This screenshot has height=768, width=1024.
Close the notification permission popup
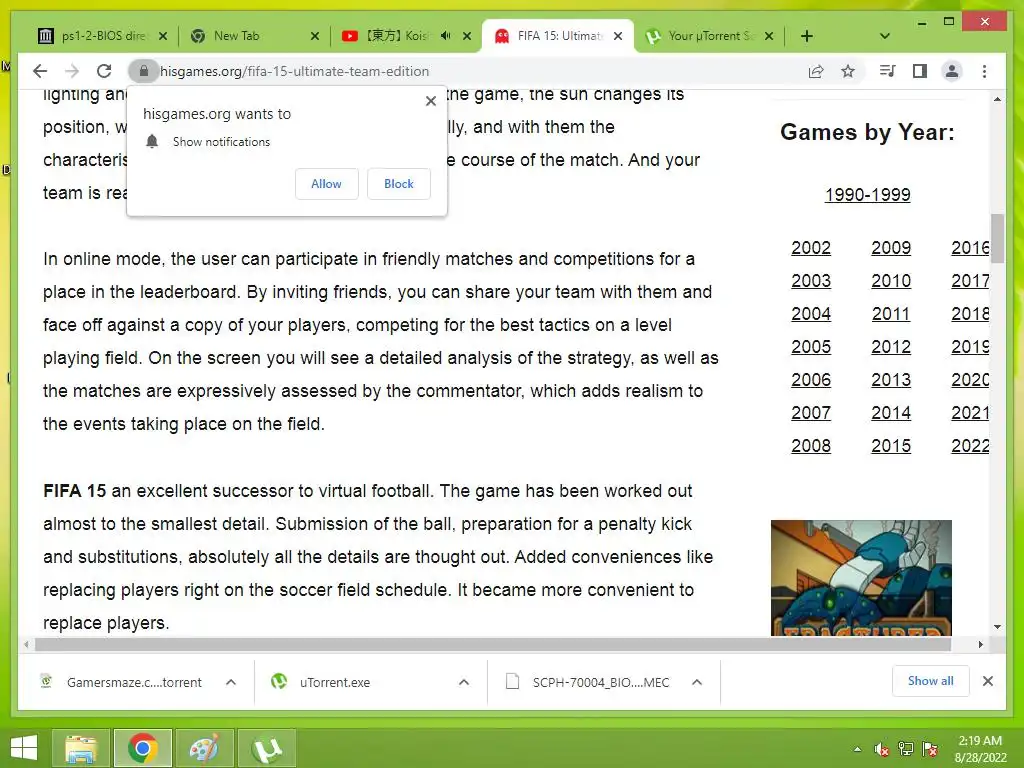(x=431, y=101)
